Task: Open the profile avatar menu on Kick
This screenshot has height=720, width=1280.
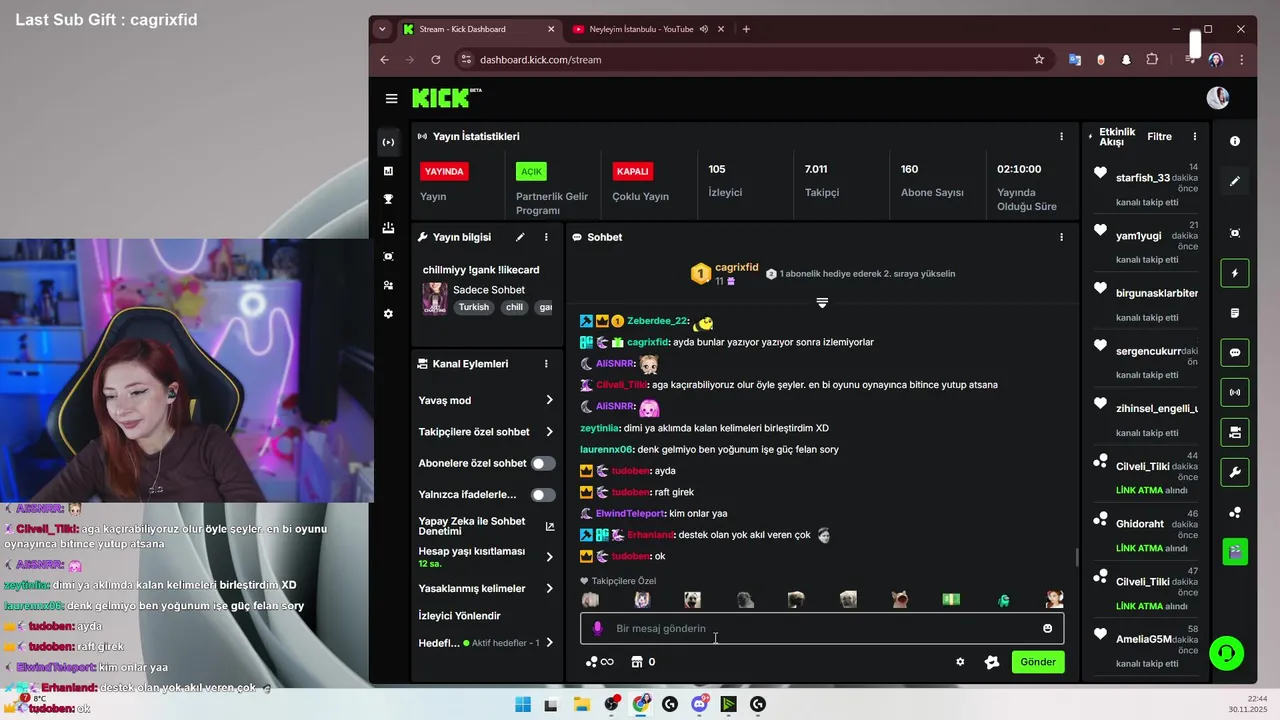Action: 1217,97
